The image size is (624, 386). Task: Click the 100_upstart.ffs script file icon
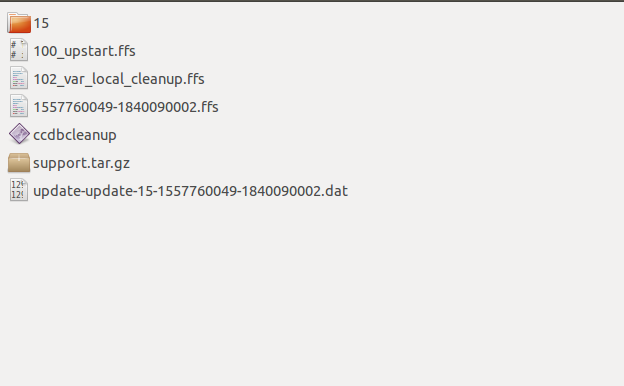[x=19, y=50]
